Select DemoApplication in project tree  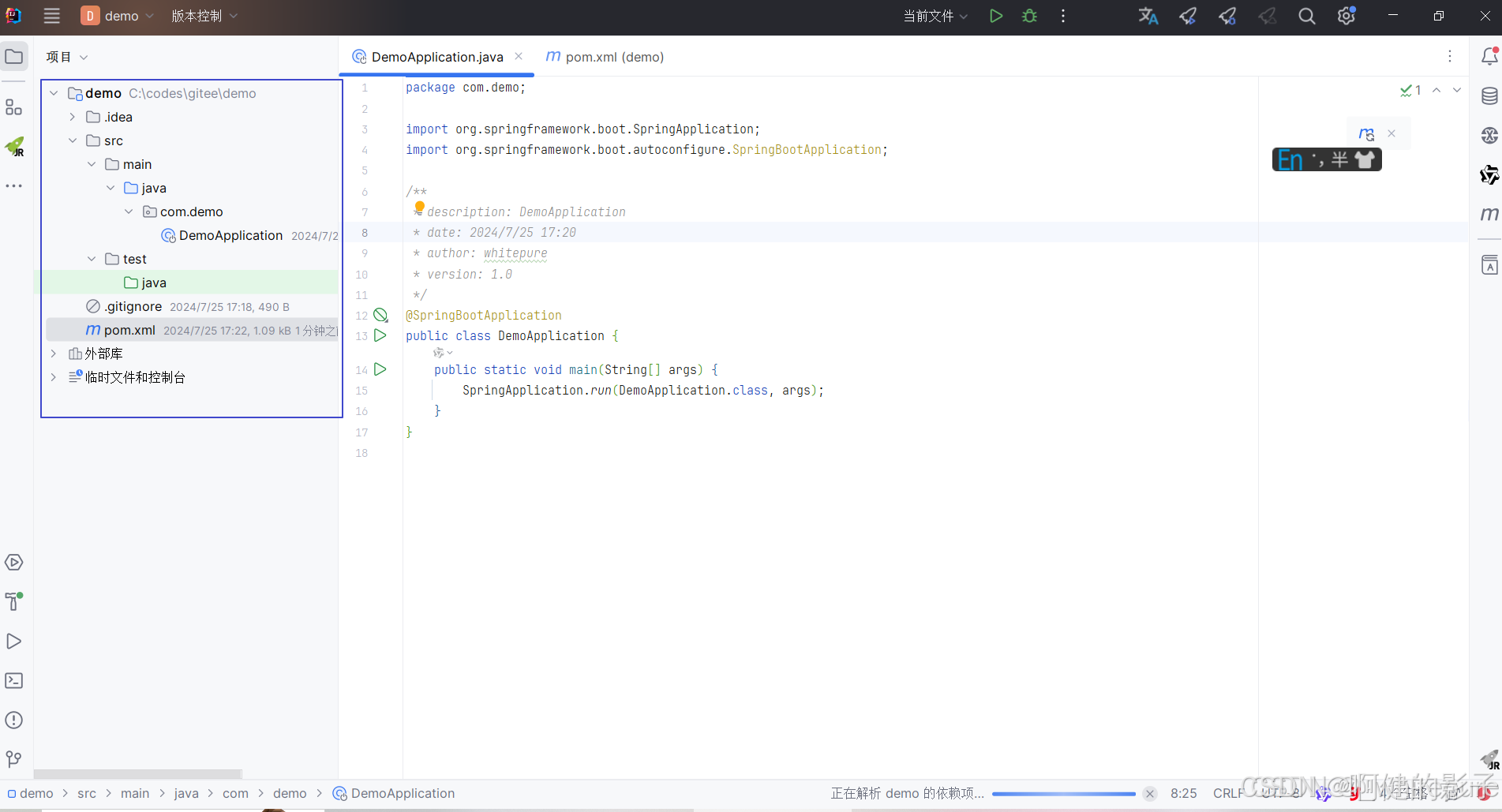tap(230, 235)
